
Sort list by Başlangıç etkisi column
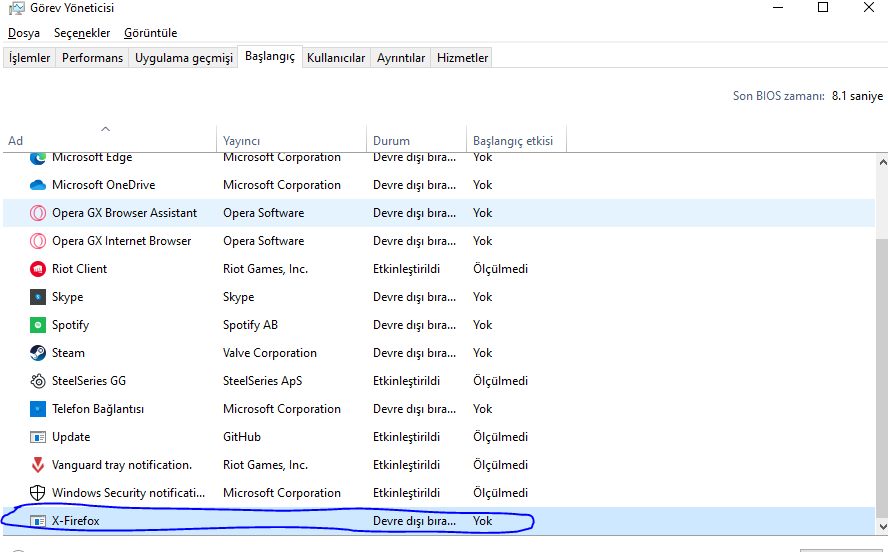pyautogui.click(x=513, y=141)
